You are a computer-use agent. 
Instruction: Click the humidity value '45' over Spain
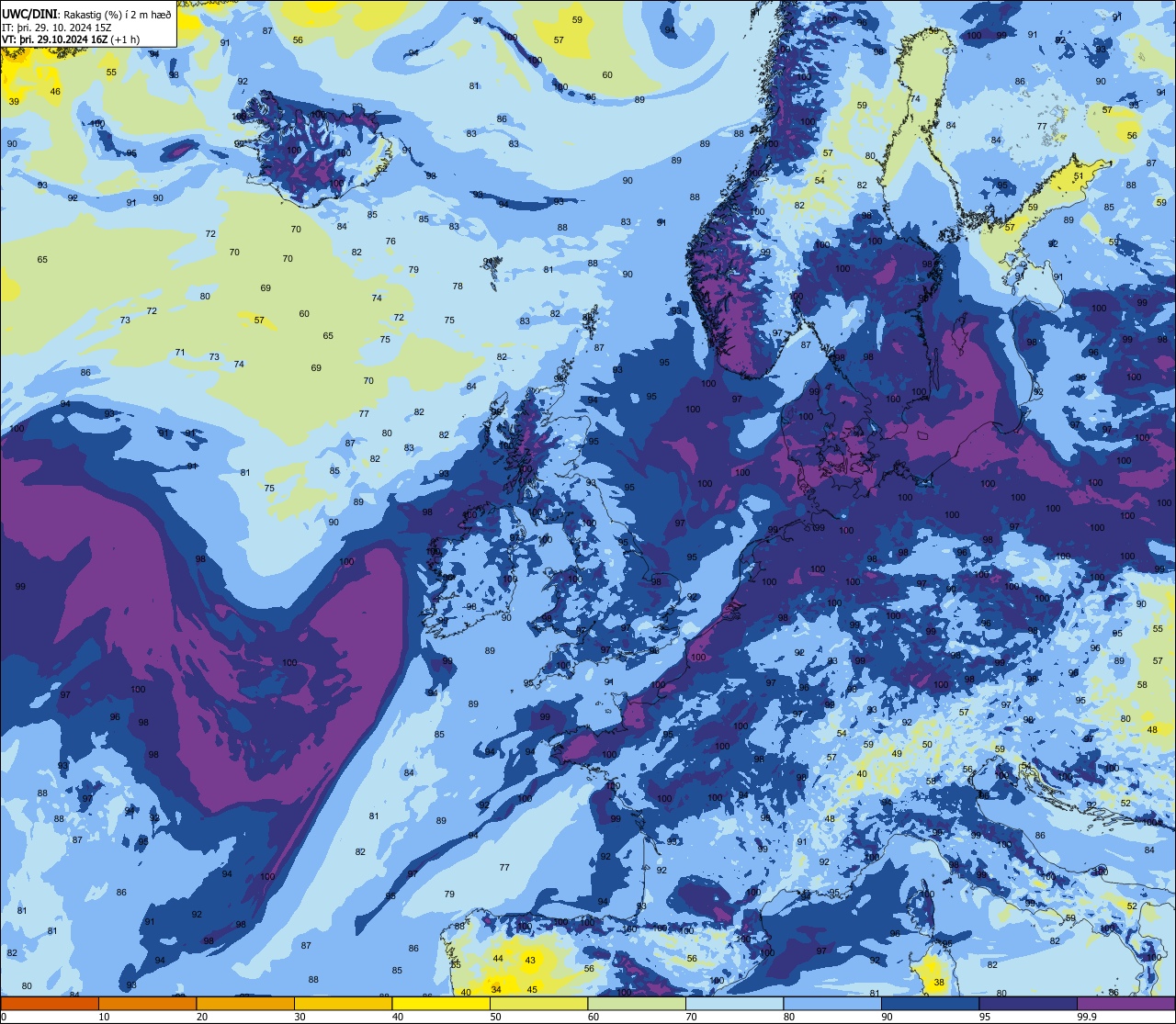532,989
